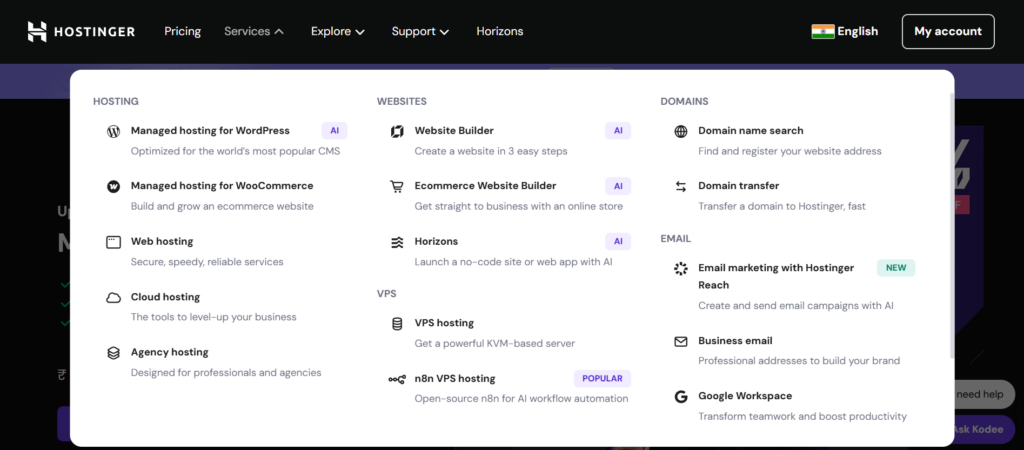Click the POPULAR badge on n8n VPS hosting

point(602,379)
